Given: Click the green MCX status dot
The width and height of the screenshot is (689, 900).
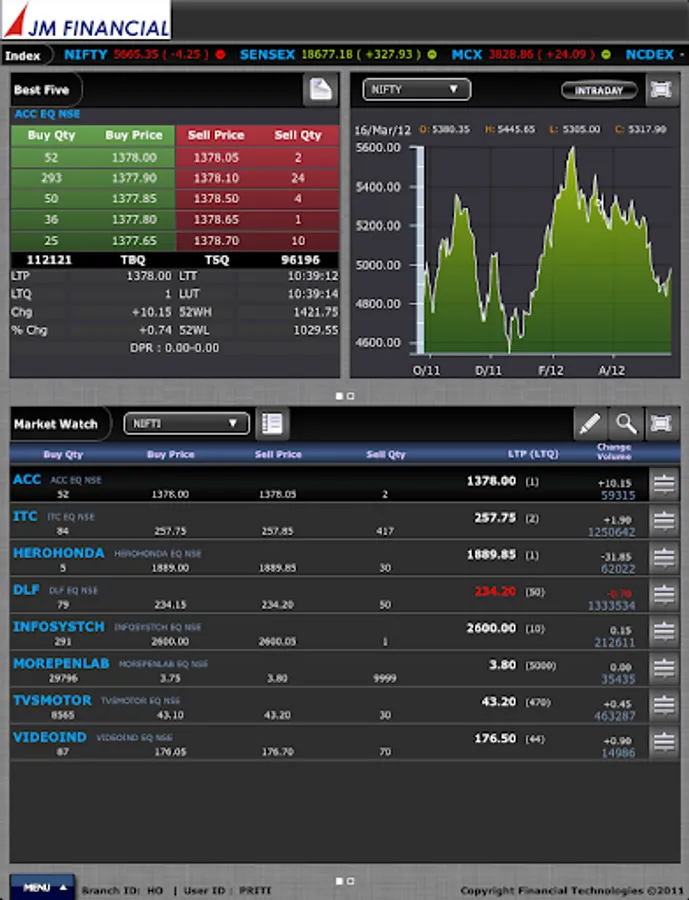Looking at the screenshot, I should point(606,55).
